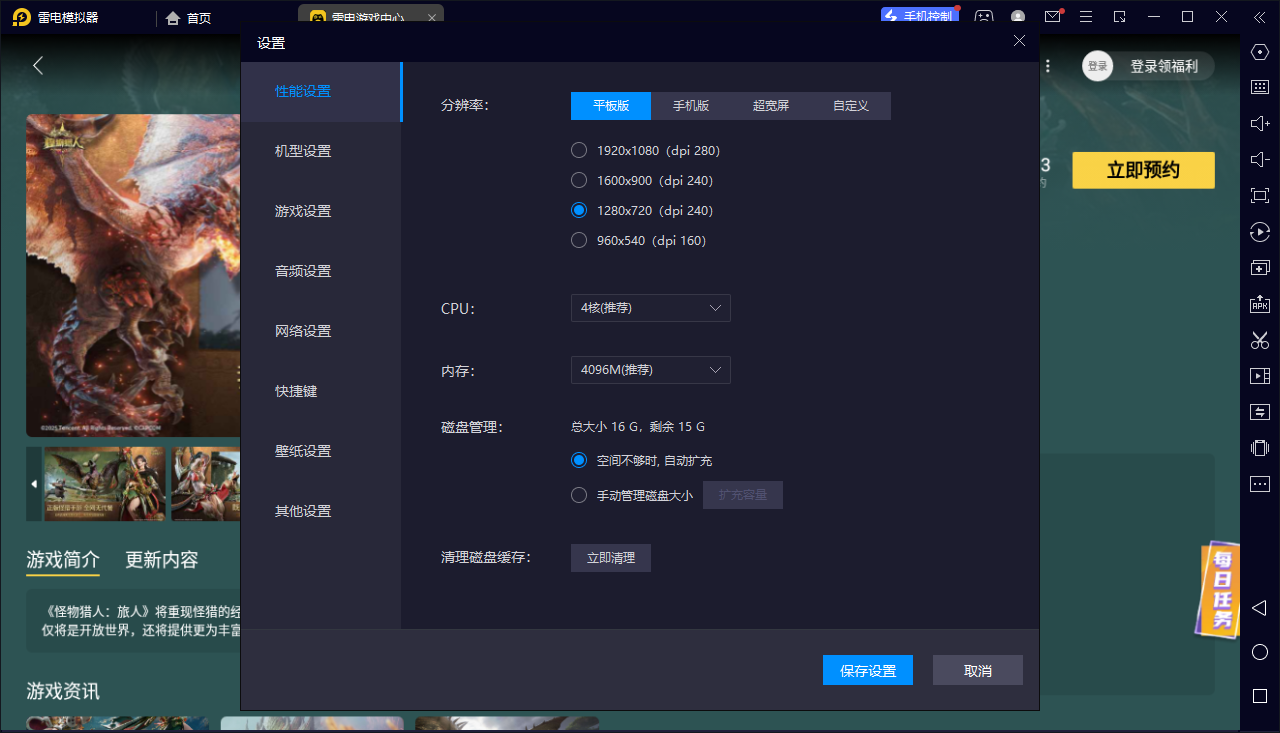Open 机型设置 in the settings sidebar

pos(321,151)
